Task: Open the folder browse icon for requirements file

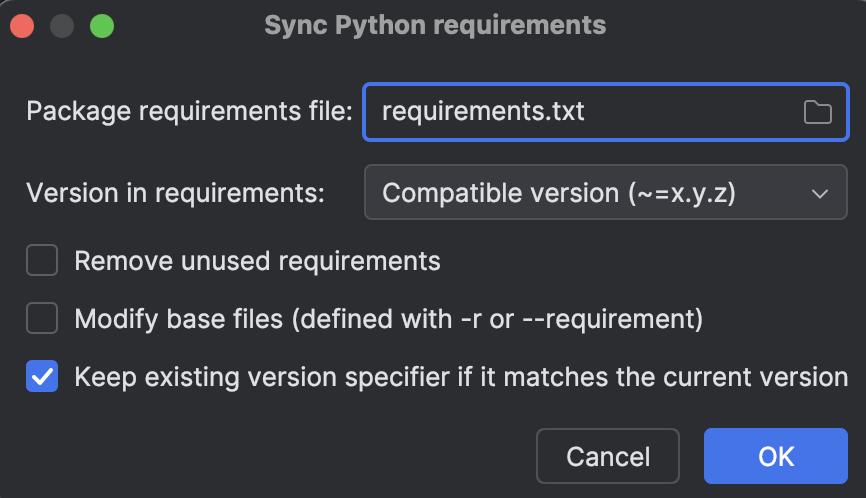Action: pos(817,112)
